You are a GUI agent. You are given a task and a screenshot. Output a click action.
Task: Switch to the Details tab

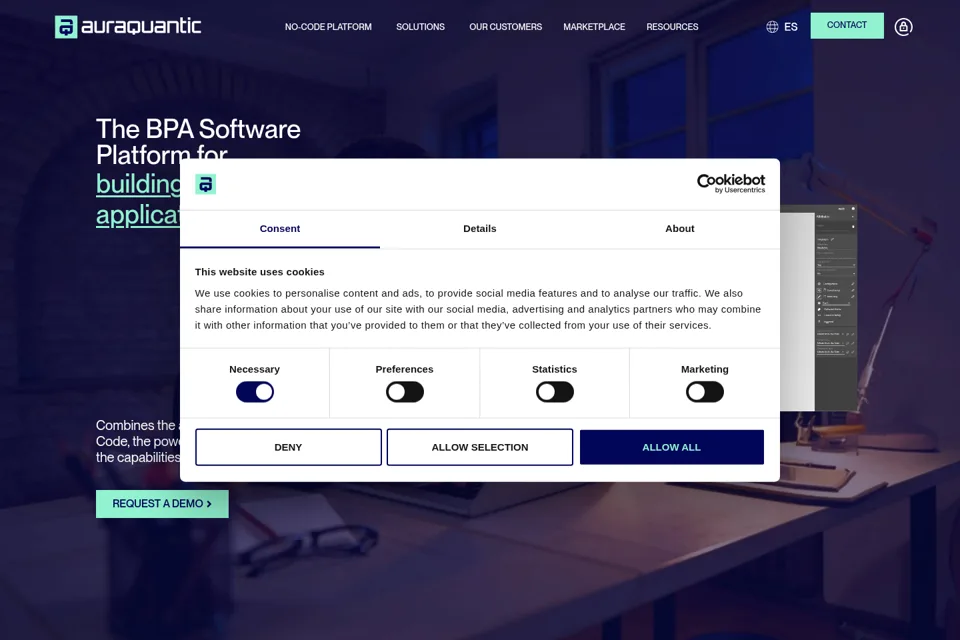point(479,229)
